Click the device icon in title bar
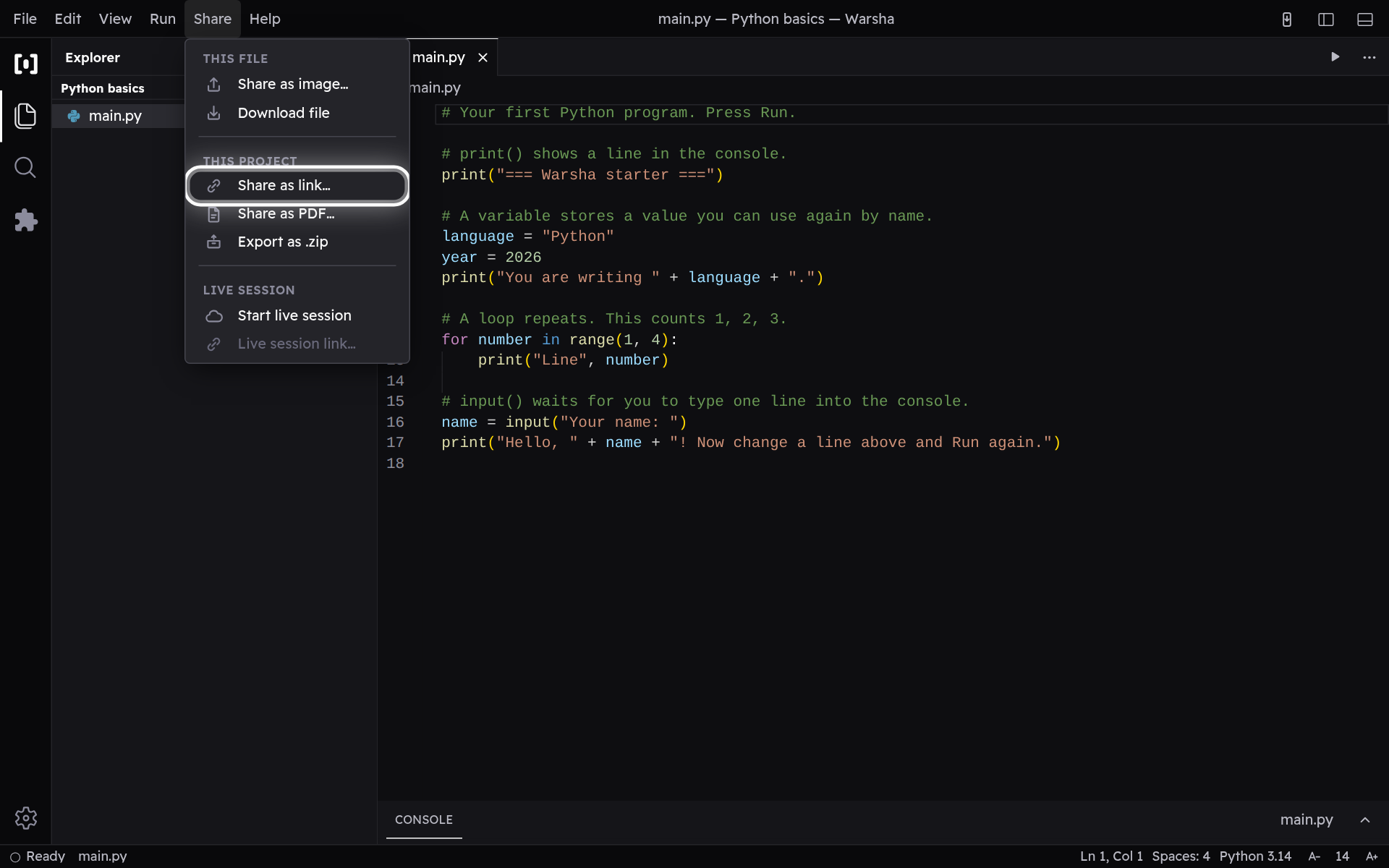1389x868 pixels. (x=1287, y=20)
